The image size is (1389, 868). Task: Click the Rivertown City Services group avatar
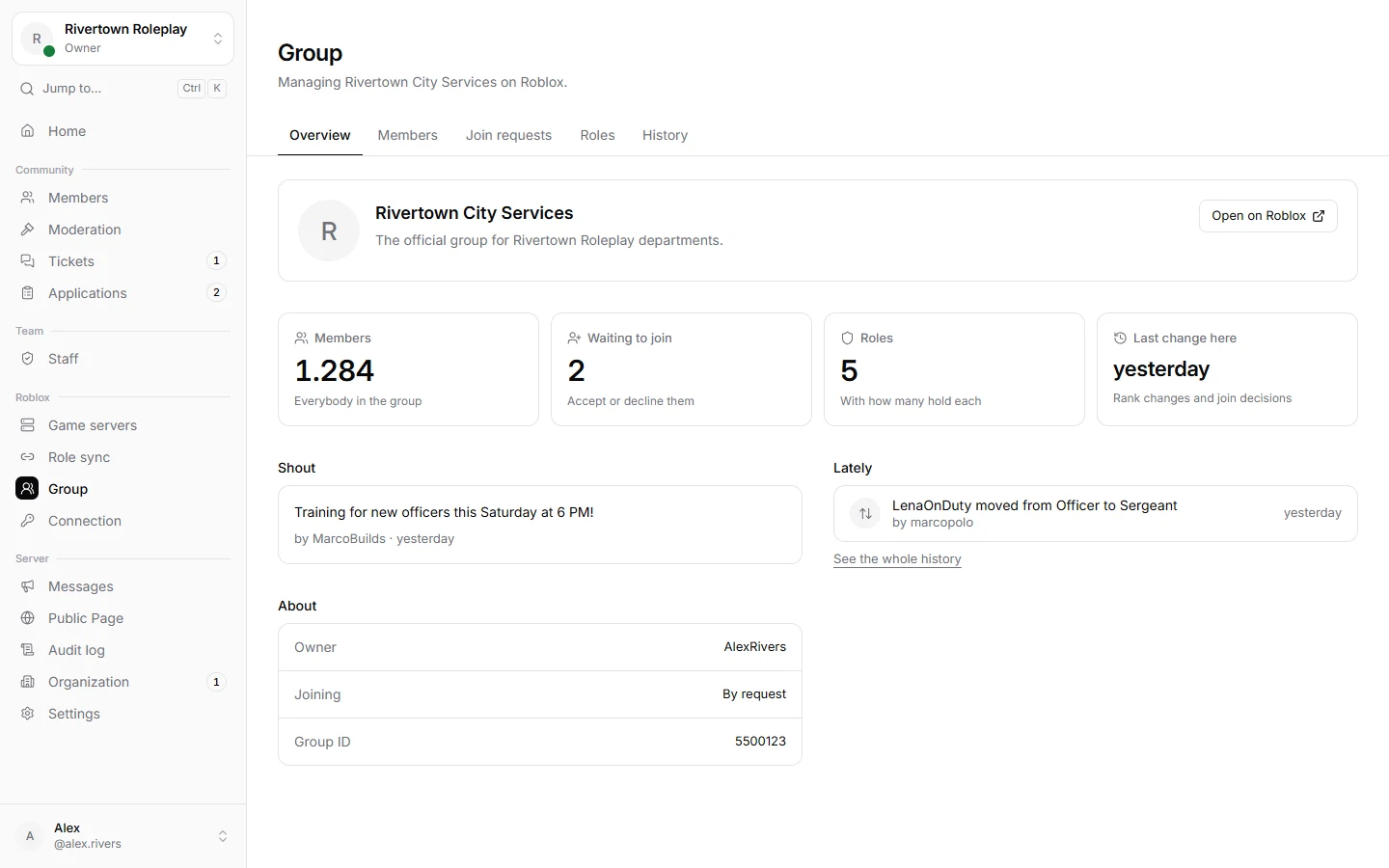coord(329,231)
